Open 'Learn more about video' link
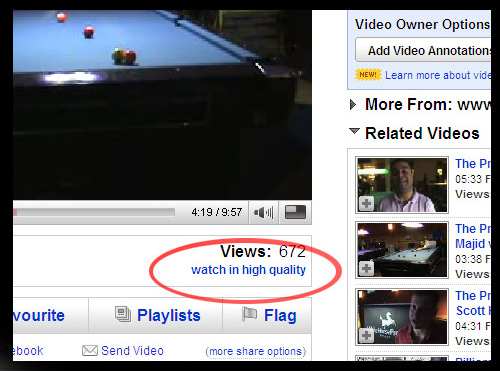Viewport: 500px width, 371px height. click(x=438, y=75)
